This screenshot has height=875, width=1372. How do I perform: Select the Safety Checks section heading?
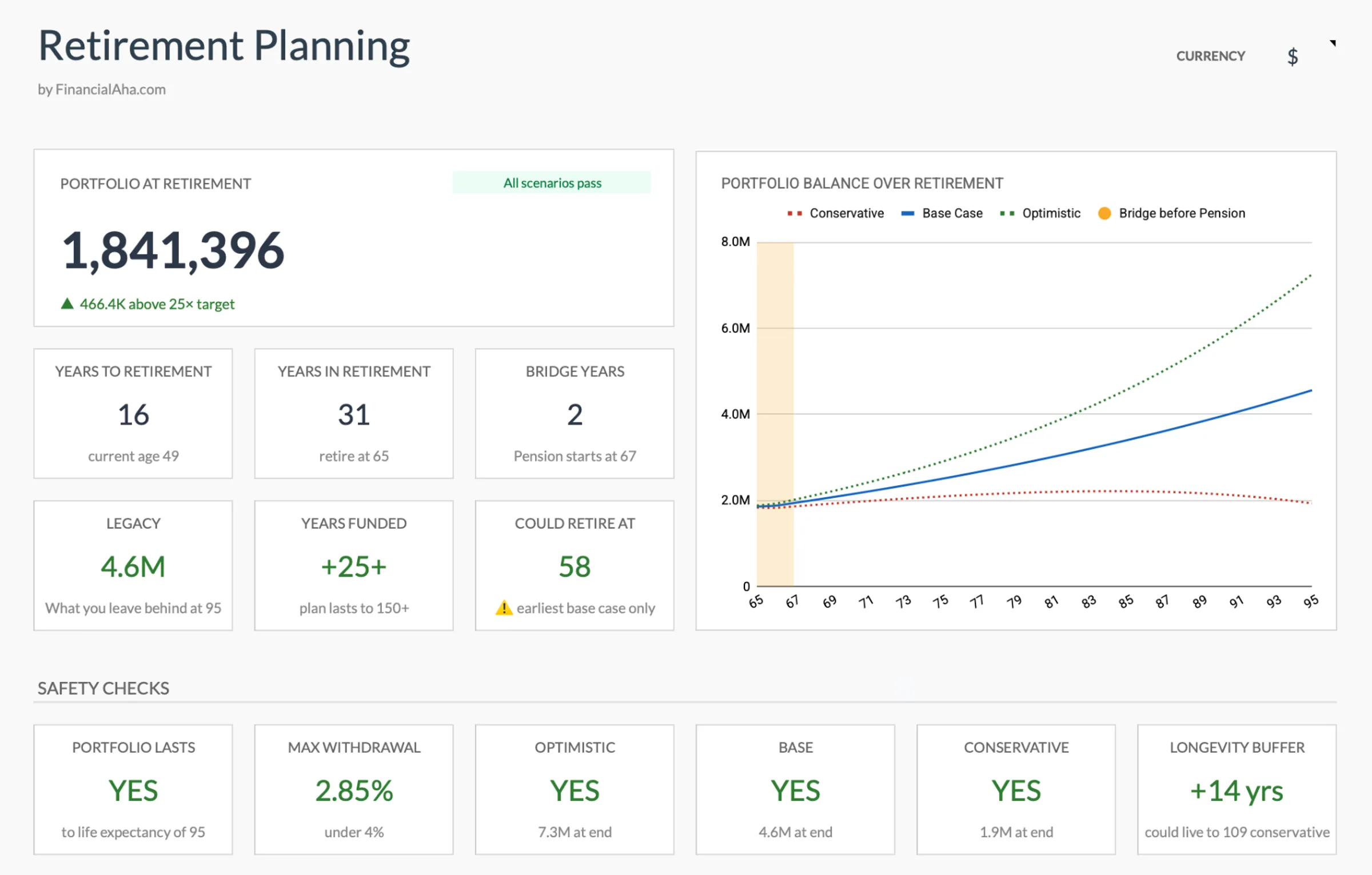(103, 688)
